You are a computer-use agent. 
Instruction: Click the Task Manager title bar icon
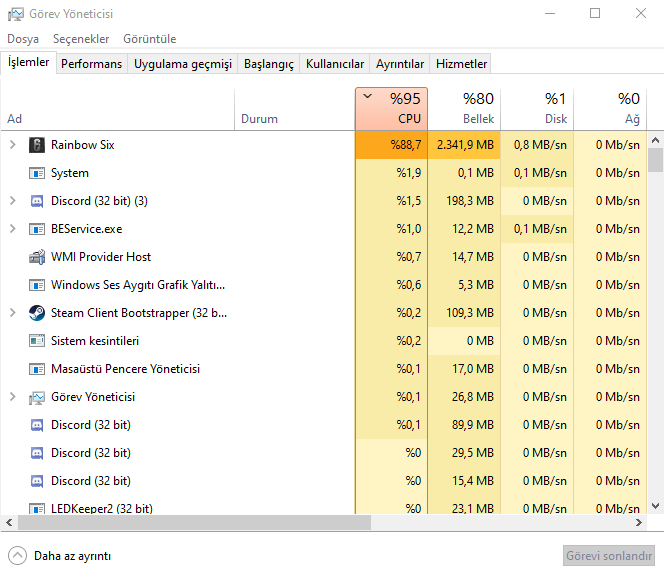coord(16,14)
